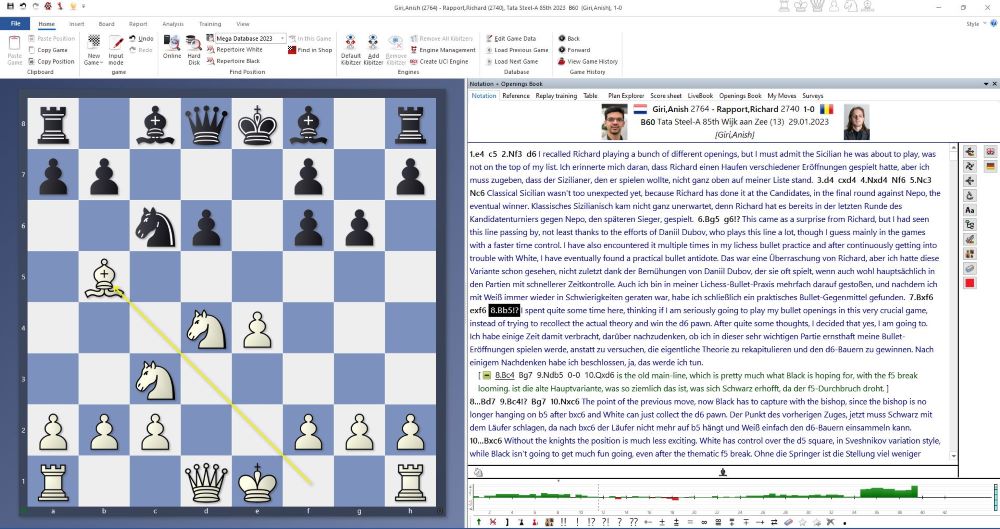Image resolution: width=1000 pixels, height=529 pixels.
Task: Open the notation pane options arrow
Action: point(986,84)
